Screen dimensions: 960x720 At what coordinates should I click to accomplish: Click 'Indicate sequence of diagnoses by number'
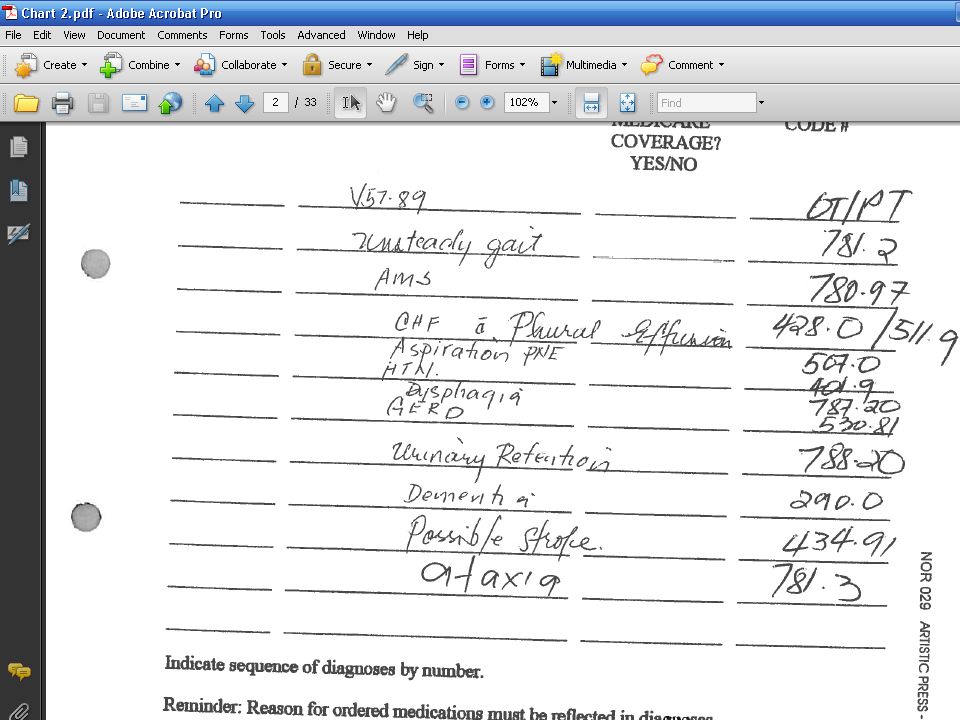tap(324, 667)
